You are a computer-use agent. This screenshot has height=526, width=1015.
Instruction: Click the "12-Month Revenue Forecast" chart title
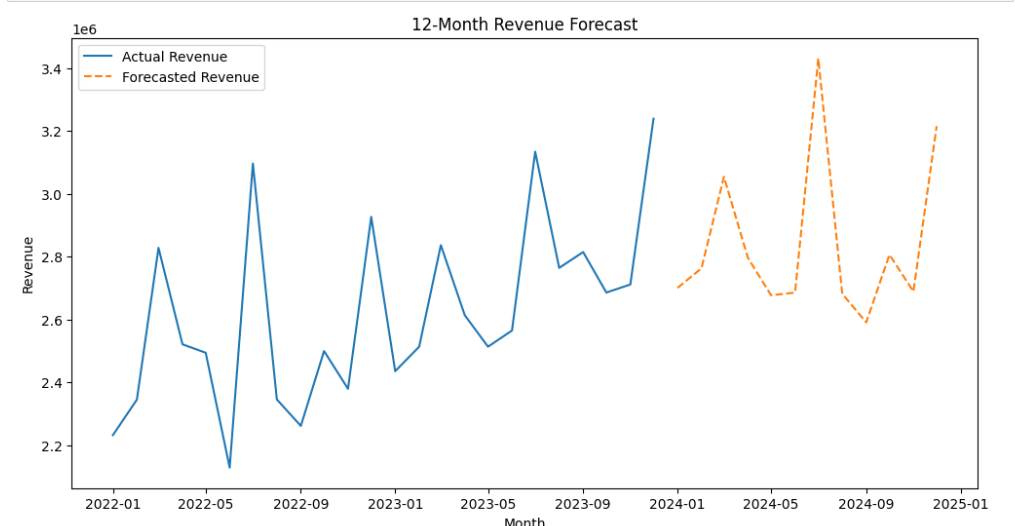tap(524, 24)
